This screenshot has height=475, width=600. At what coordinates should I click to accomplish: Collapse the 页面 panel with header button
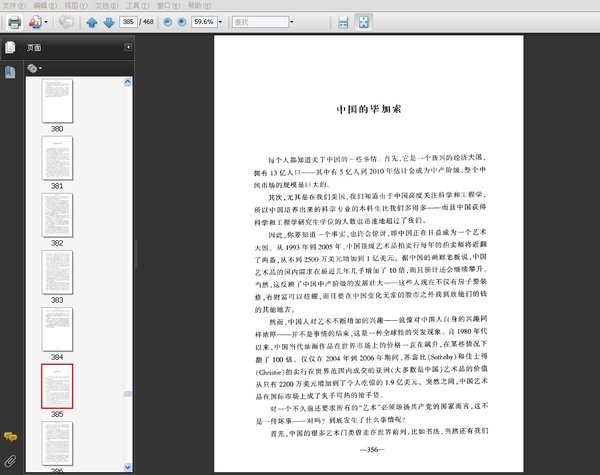(128, 47)
